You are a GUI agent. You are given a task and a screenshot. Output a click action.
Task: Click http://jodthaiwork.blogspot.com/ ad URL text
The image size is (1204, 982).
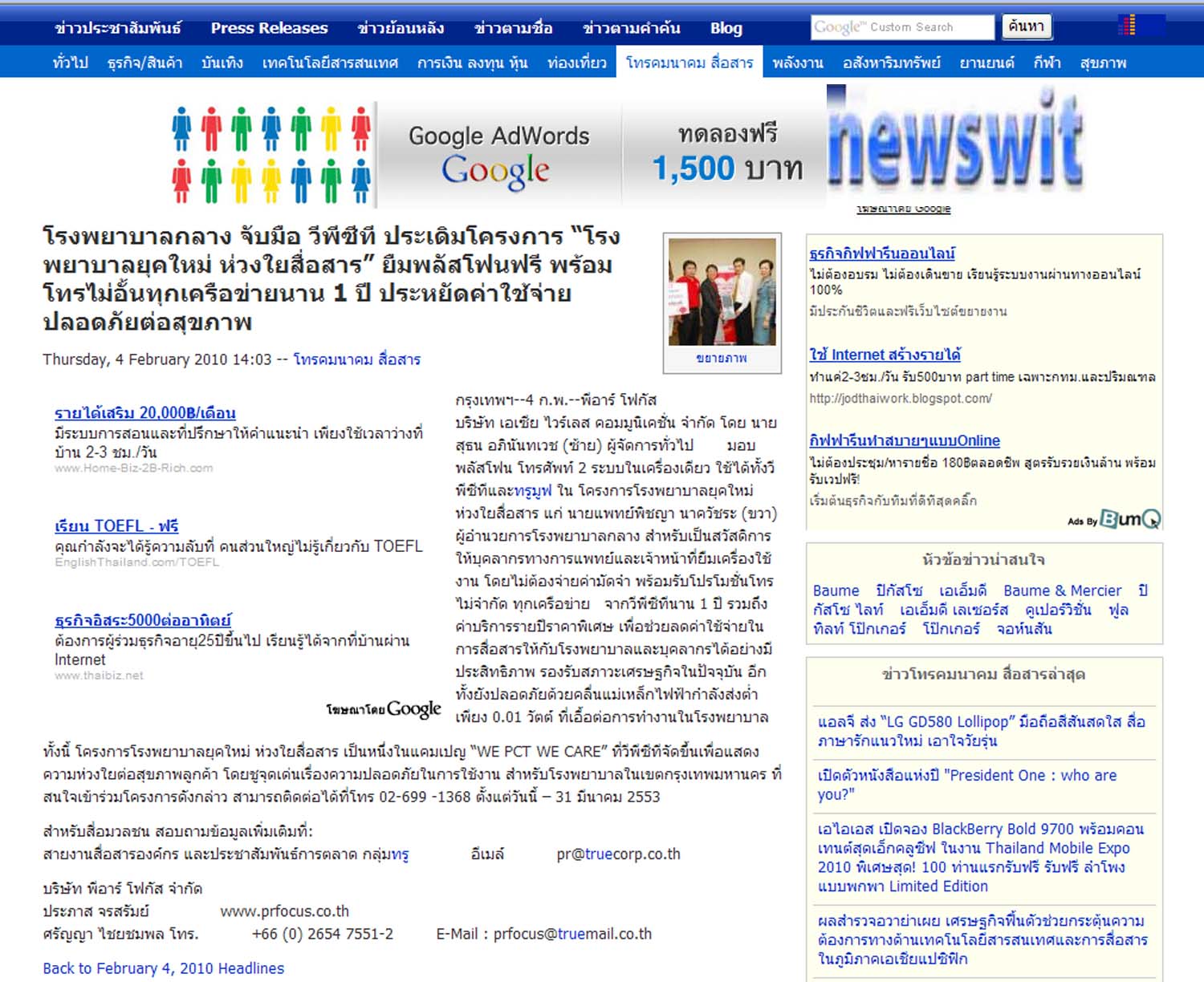click(x=901, y=398)
